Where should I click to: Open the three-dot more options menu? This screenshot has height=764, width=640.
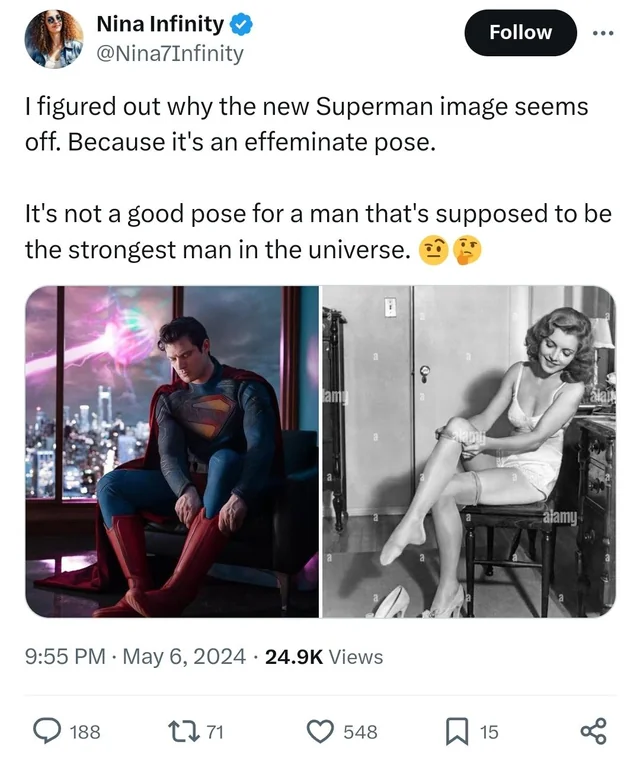coord(603,33)
